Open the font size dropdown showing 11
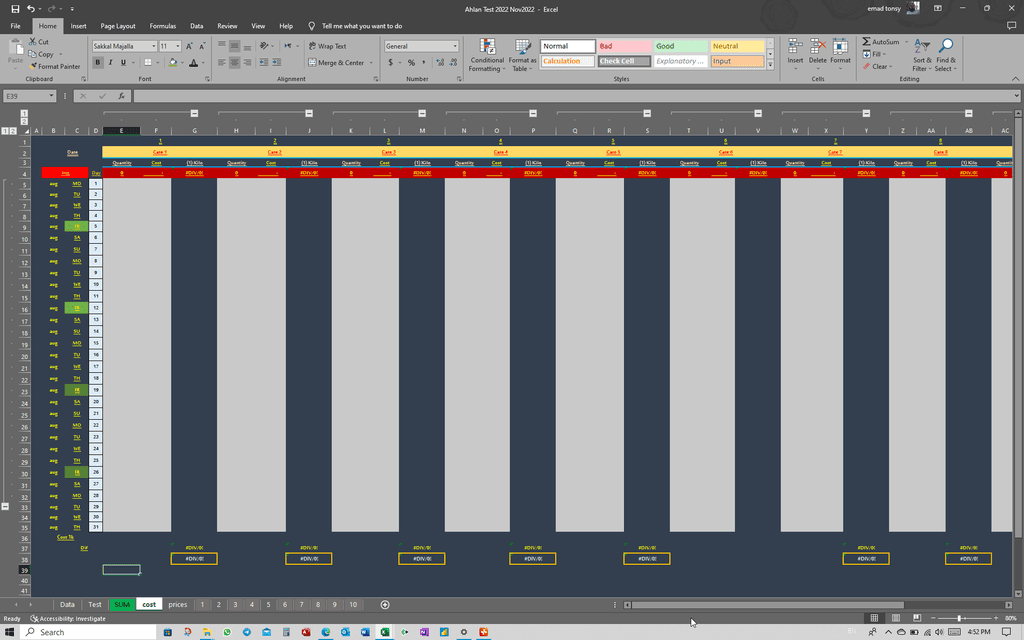This screenshot has width=1024, height=640. click(178, 46)
